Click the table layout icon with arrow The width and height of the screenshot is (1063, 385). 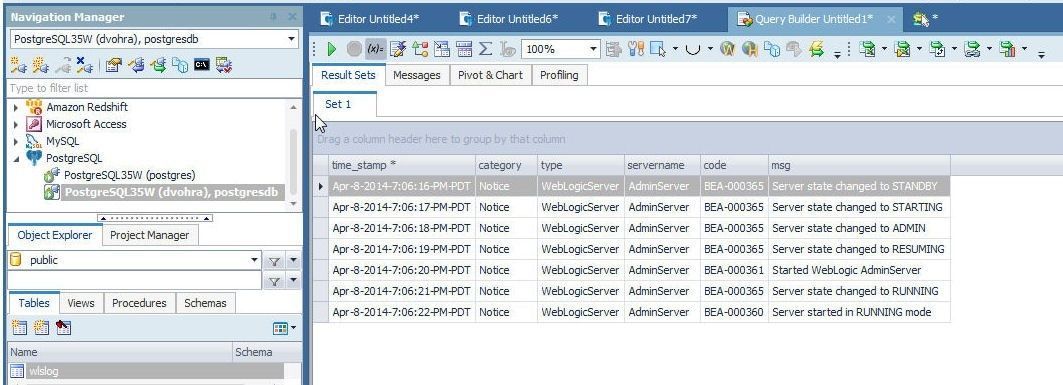pos(442,49)
